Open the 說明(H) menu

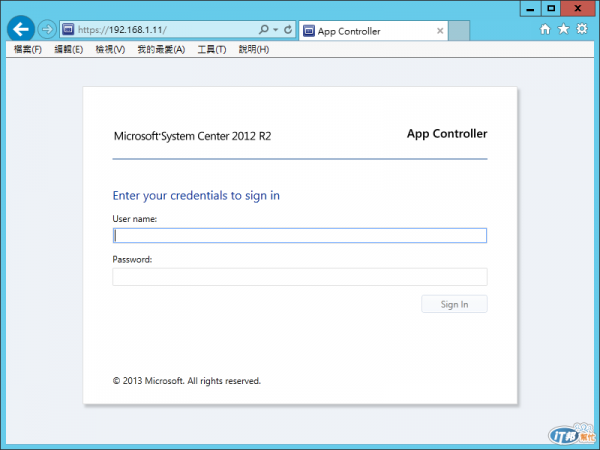(x=254, y=49)
